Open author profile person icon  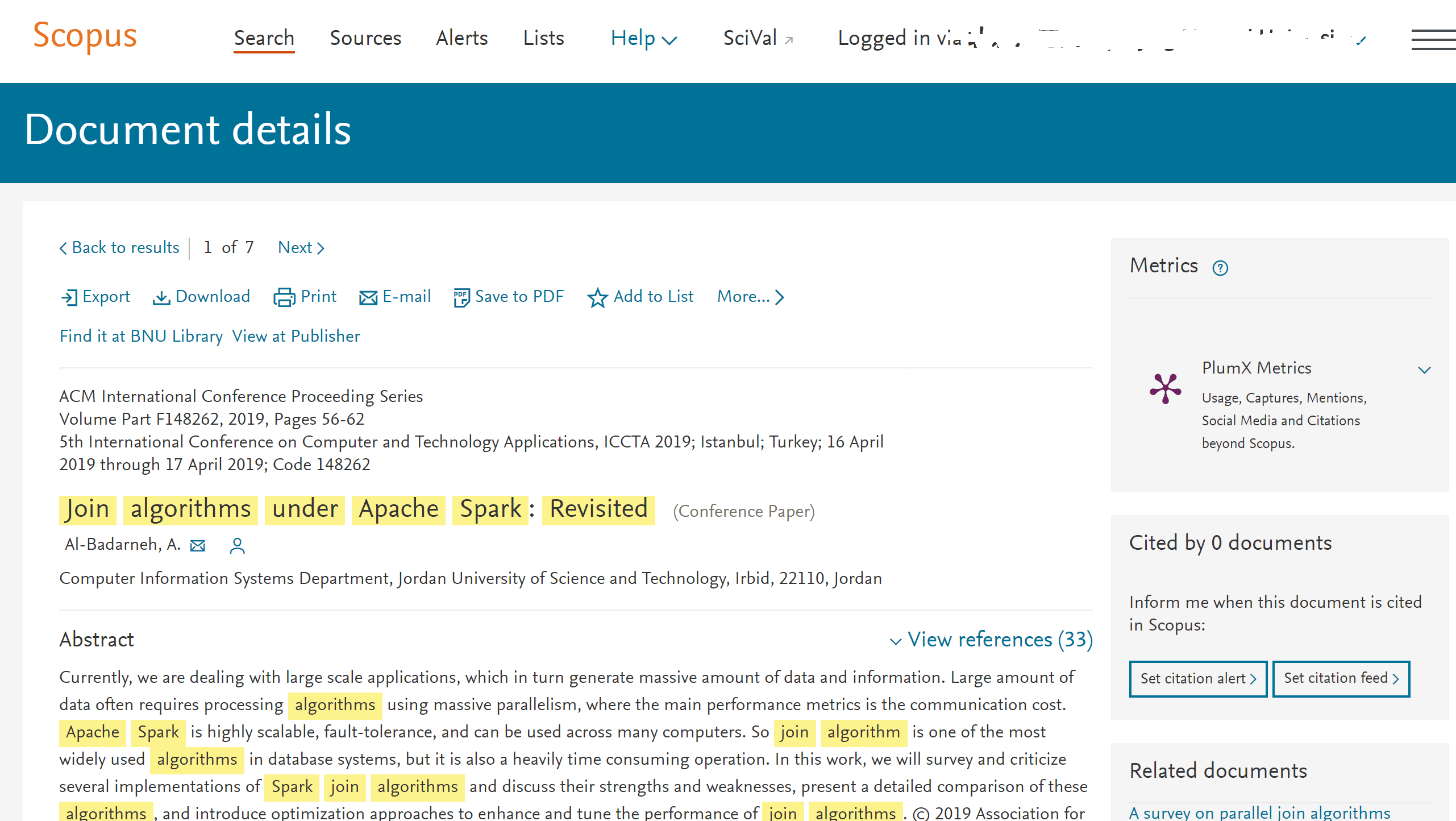tap(237, 546)
